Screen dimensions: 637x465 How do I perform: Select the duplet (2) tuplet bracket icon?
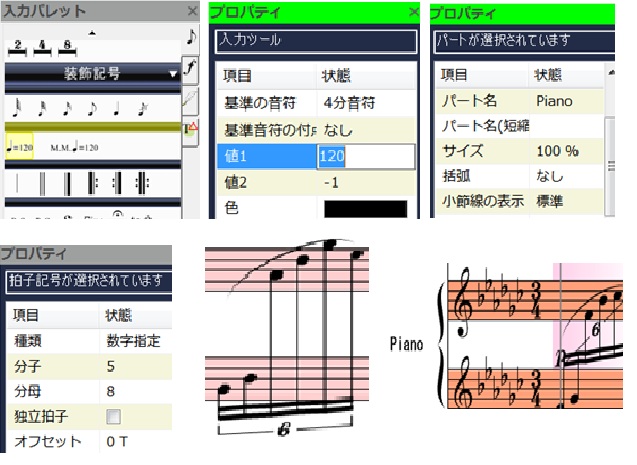(17, 46)
